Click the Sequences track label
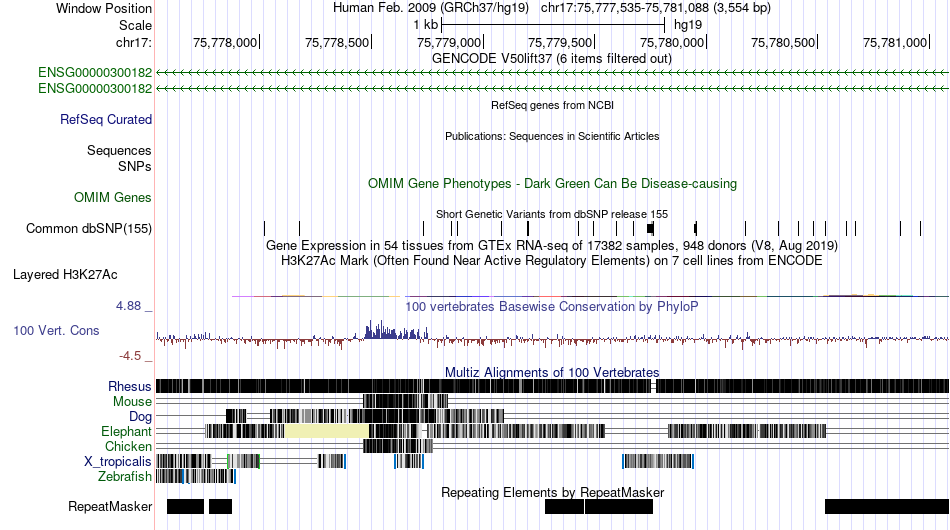 [119, 150]
